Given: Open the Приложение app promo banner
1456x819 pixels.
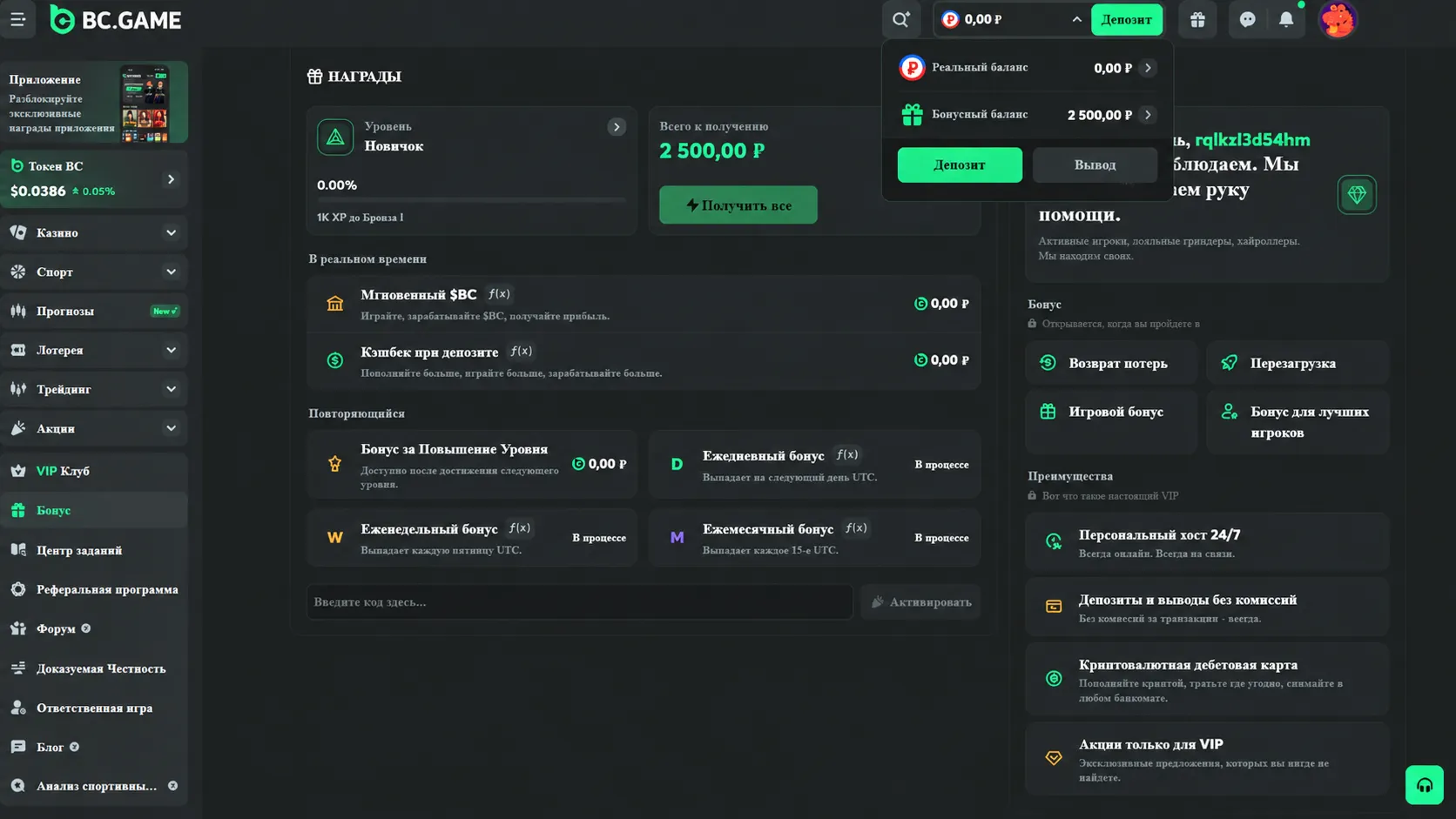Looking at the screenshot, I should click(94, 102).
